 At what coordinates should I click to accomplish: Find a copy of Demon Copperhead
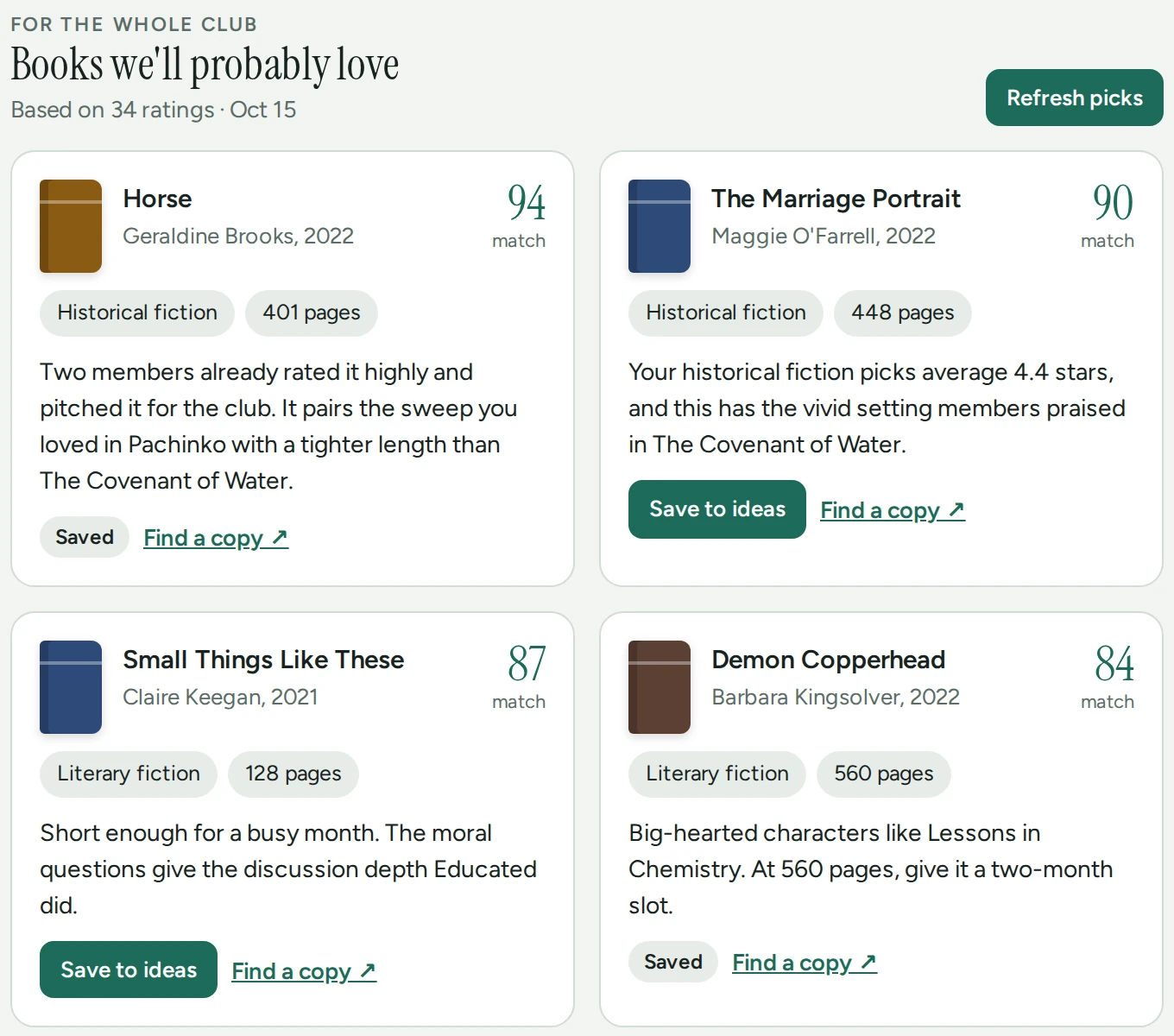tap(805, 963)
